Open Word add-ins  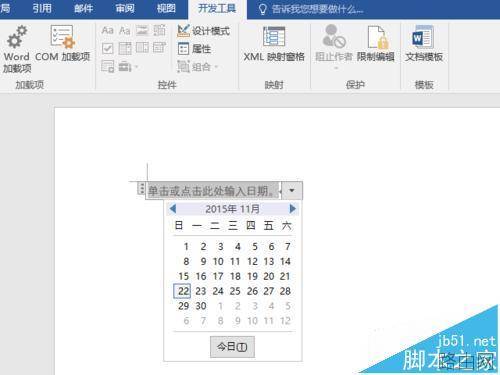(17, 48)
